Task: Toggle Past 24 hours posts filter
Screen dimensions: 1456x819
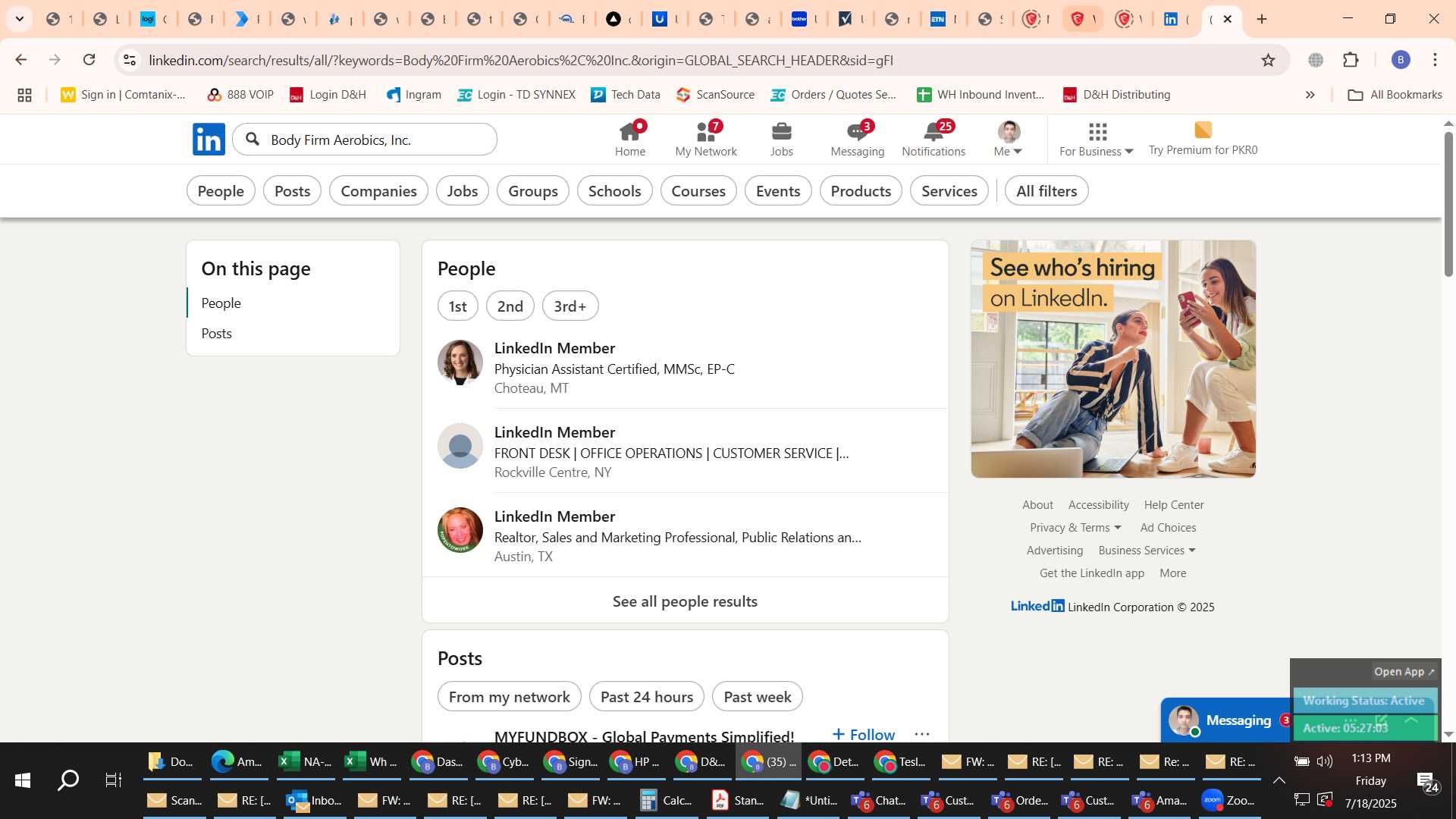Action: (646, 697)
